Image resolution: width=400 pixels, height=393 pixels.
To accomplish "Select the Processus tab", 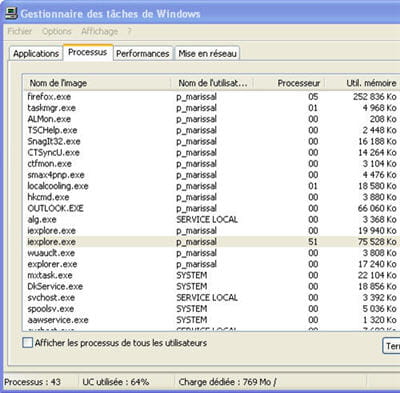I will (88, 52).
